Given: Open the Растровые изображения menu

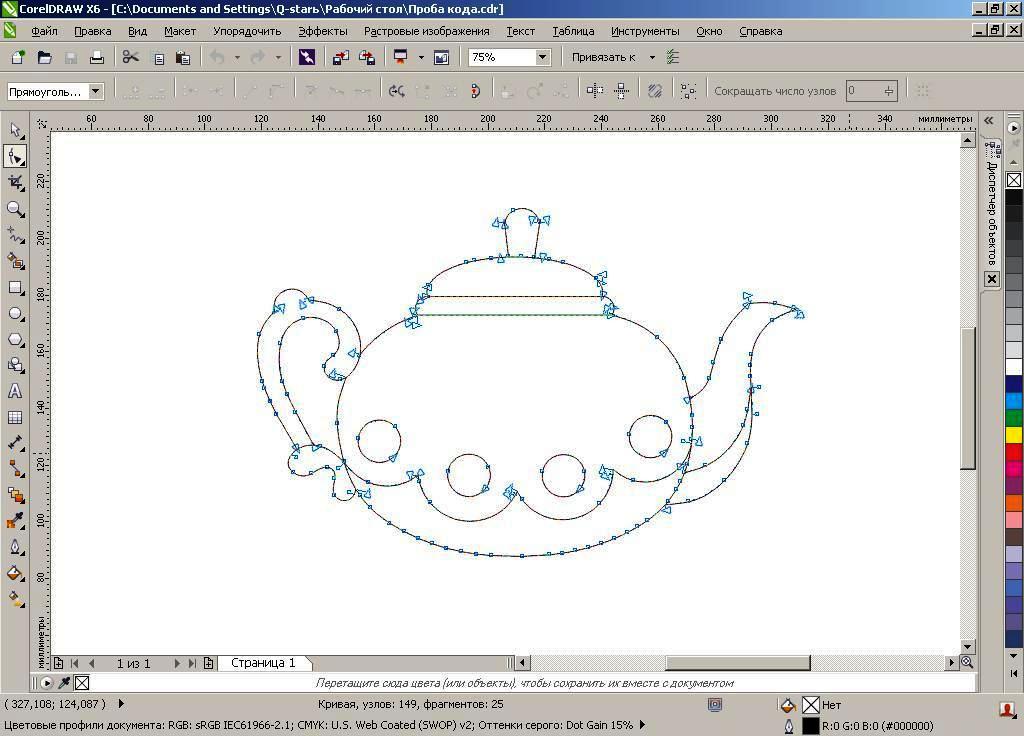Looking at the screenshot, I should click(x=426, y=31).
